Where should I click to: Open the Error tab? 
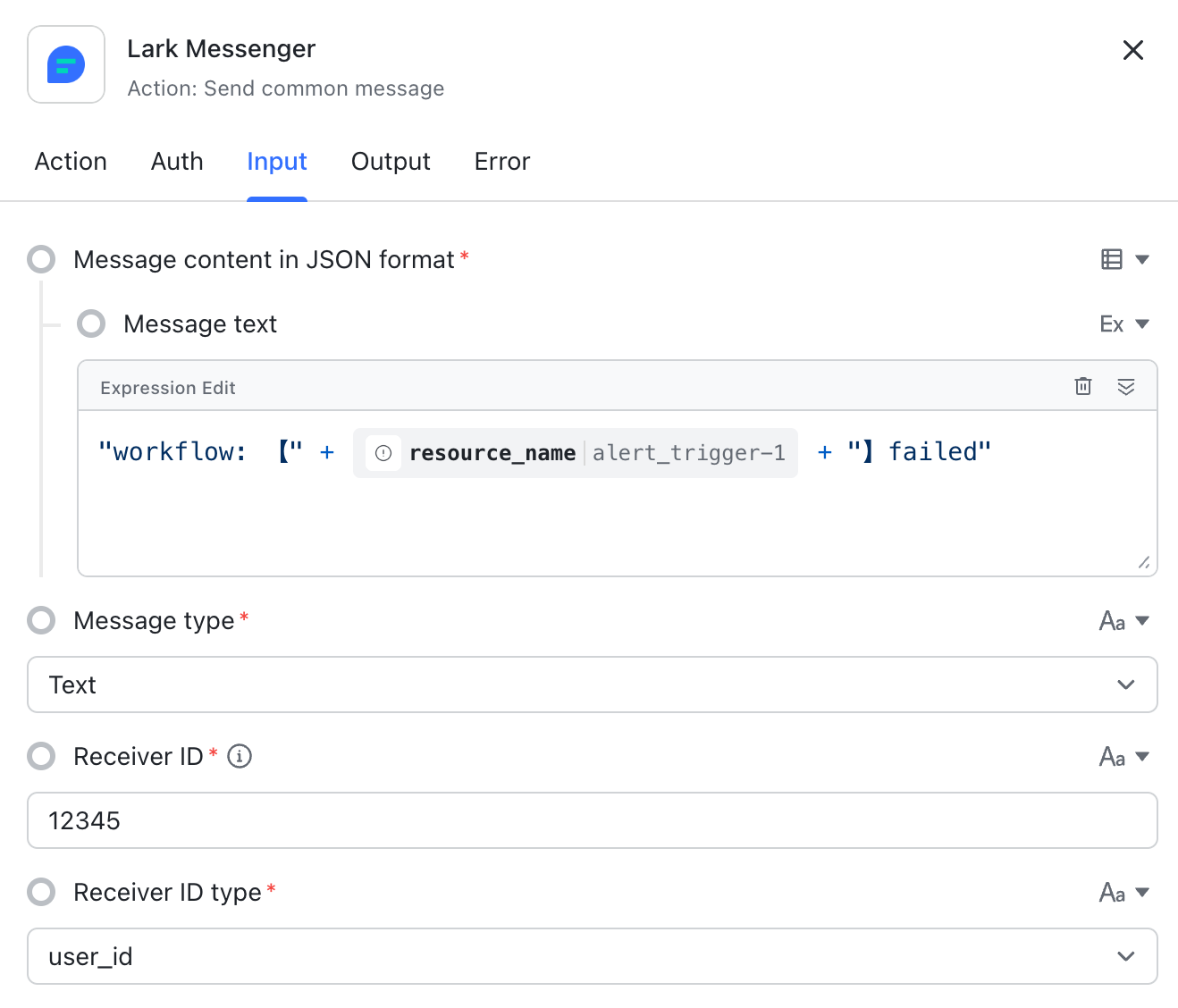click(x=501, y=162)
